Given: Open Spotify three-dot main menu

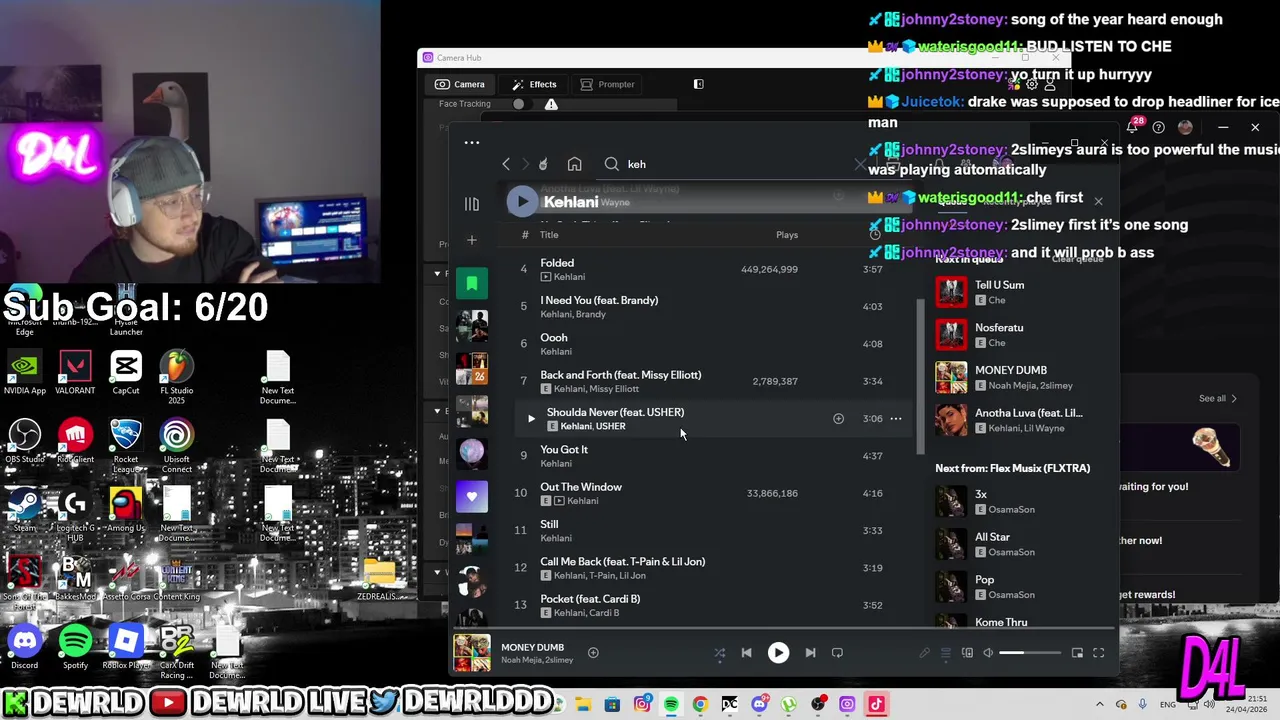Looking at the screenshot, I should point(472,142).
